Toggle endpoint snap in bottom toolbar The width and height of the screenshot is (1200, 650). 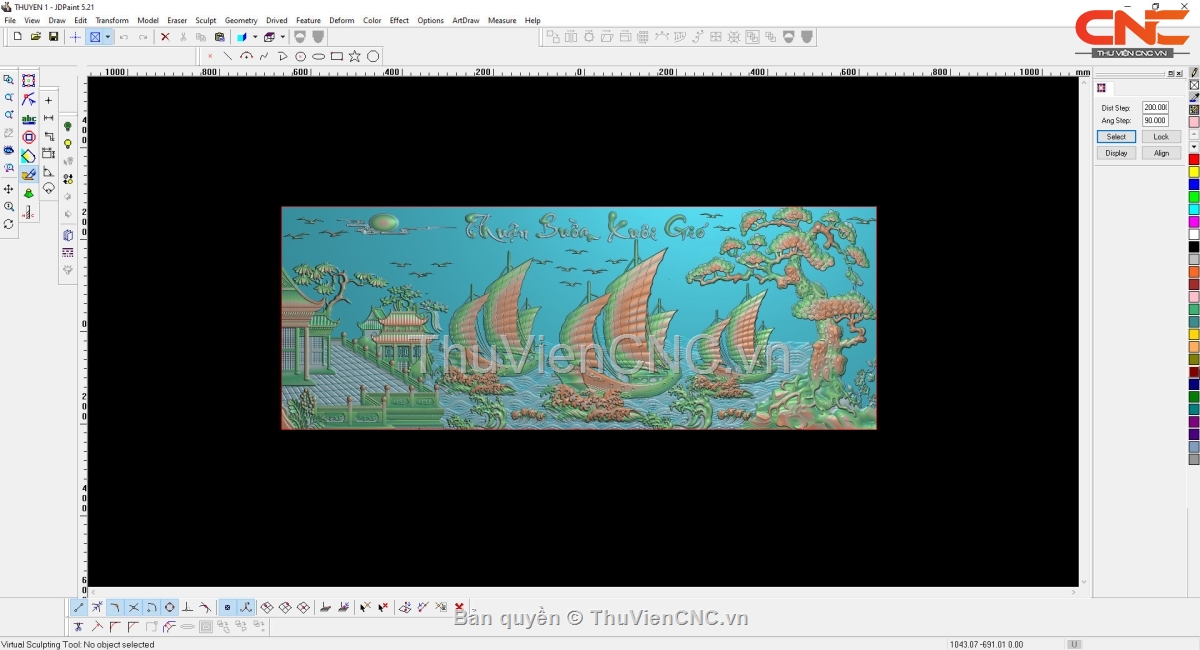click(x=79, y=607)
